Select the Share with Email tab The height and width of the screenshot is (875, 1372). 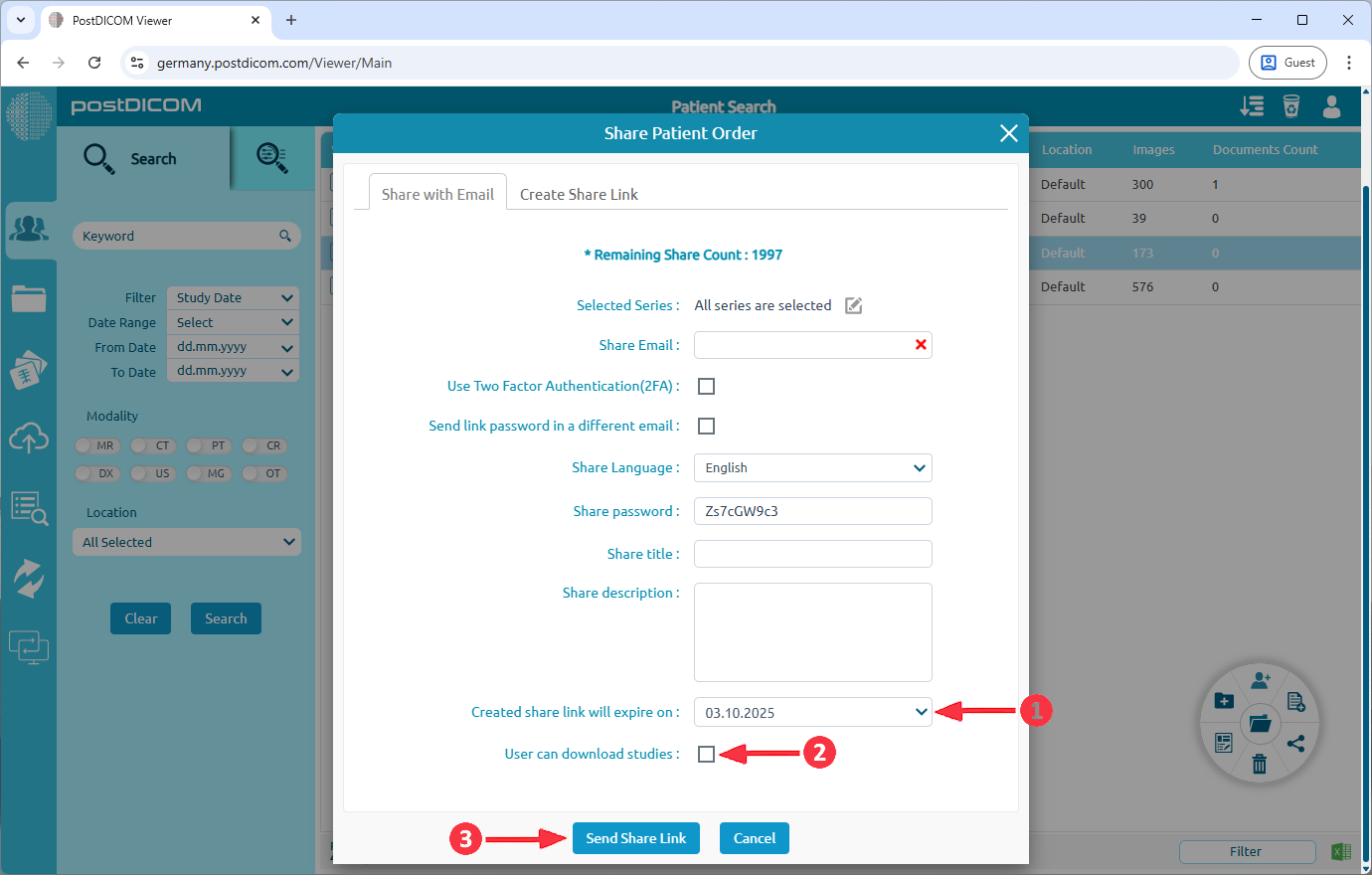[437, 194]
